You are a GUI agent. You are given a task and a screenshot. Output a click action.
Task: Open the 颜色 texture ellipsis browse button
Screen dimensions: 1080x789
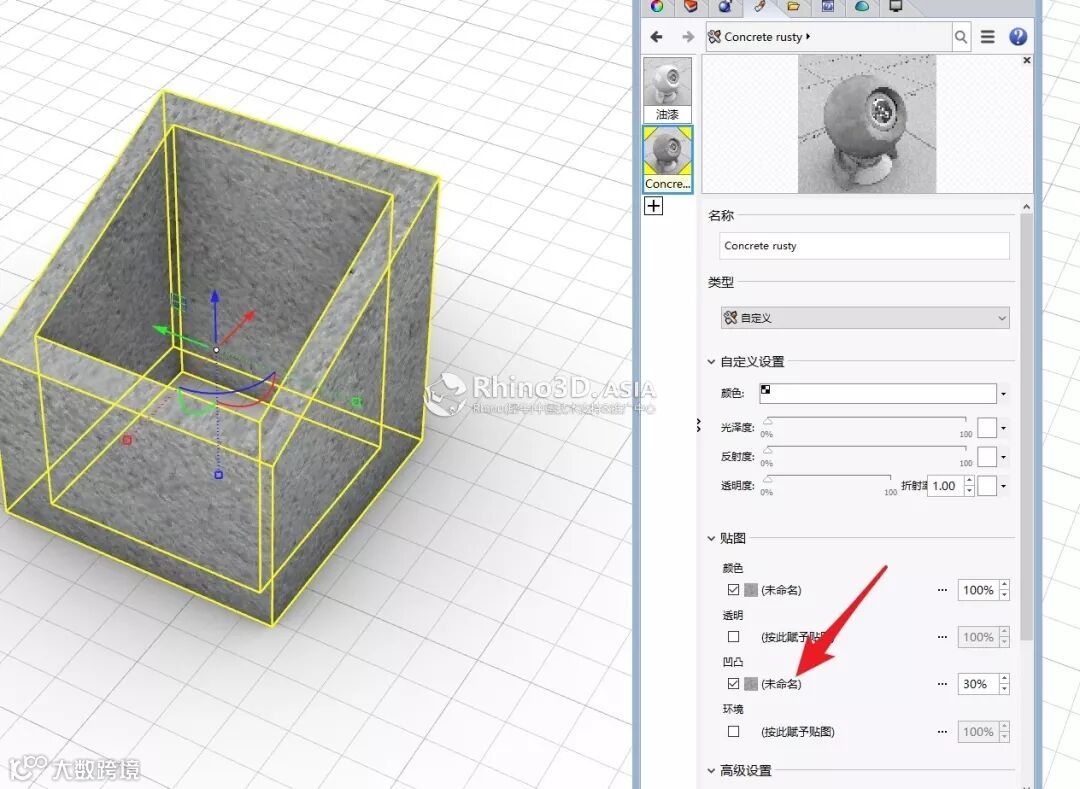[942, 590]
